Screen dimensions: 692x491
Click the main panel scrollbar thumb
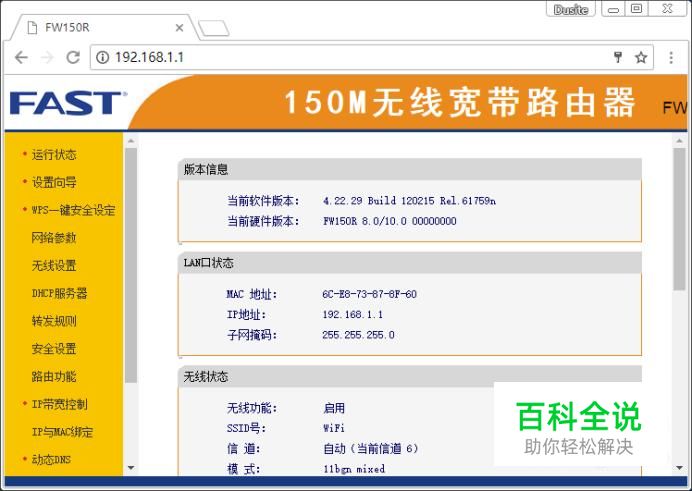(x=680, y=219)
